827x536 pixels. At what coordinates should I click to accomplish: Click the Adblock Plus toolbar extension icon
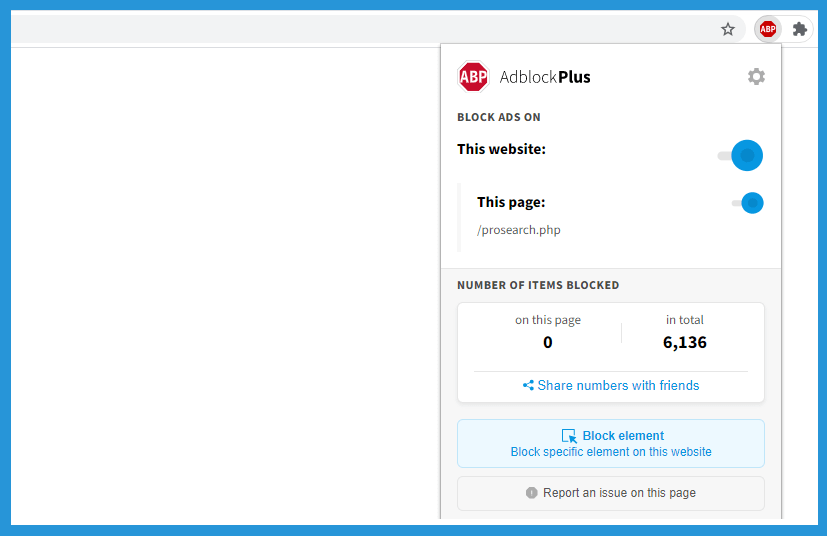click(767, 29)
